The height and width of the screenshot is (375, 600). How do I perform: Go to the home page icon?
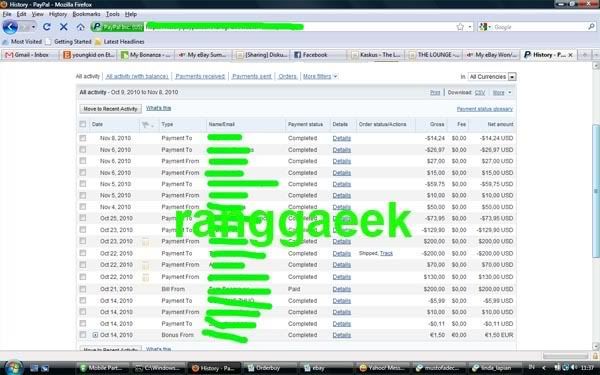80,27
